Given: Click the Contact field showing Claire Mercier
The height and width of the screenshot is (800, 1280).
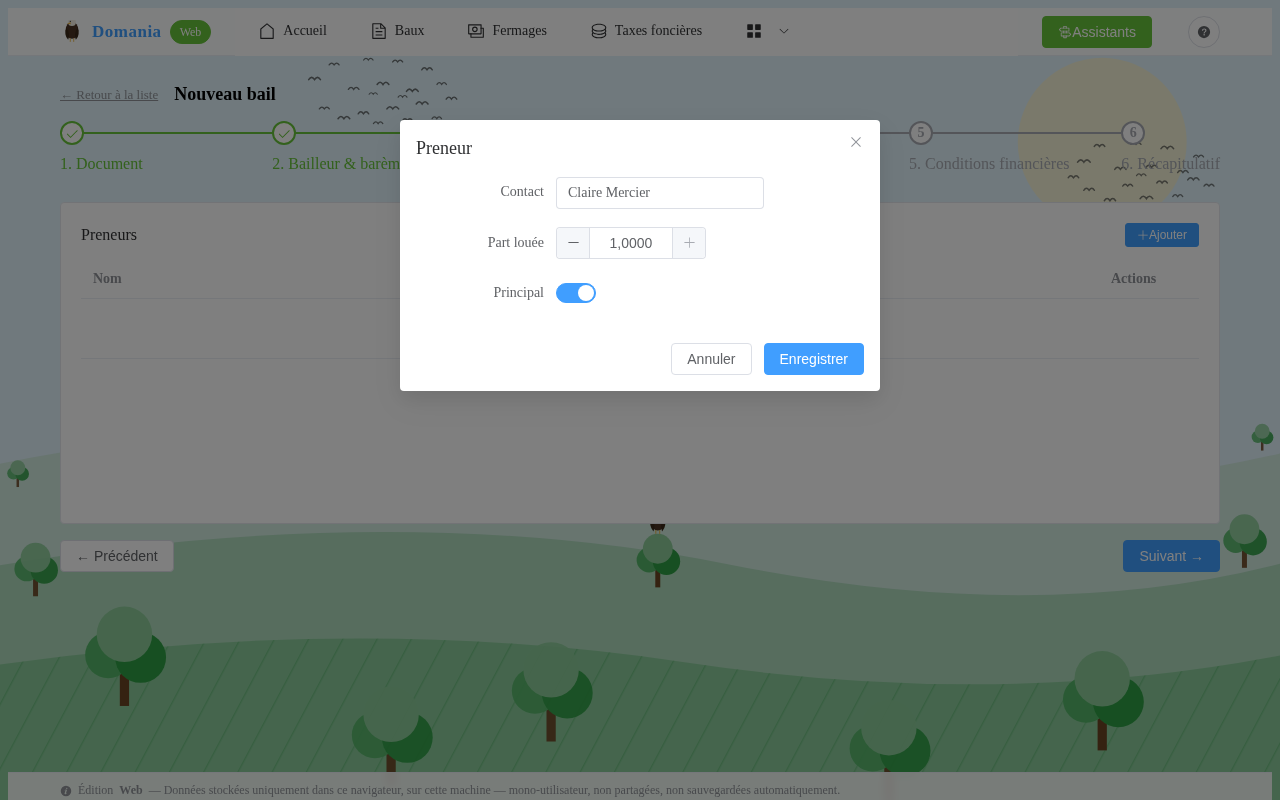Looking at the screenshot, I should coord(660,193).
